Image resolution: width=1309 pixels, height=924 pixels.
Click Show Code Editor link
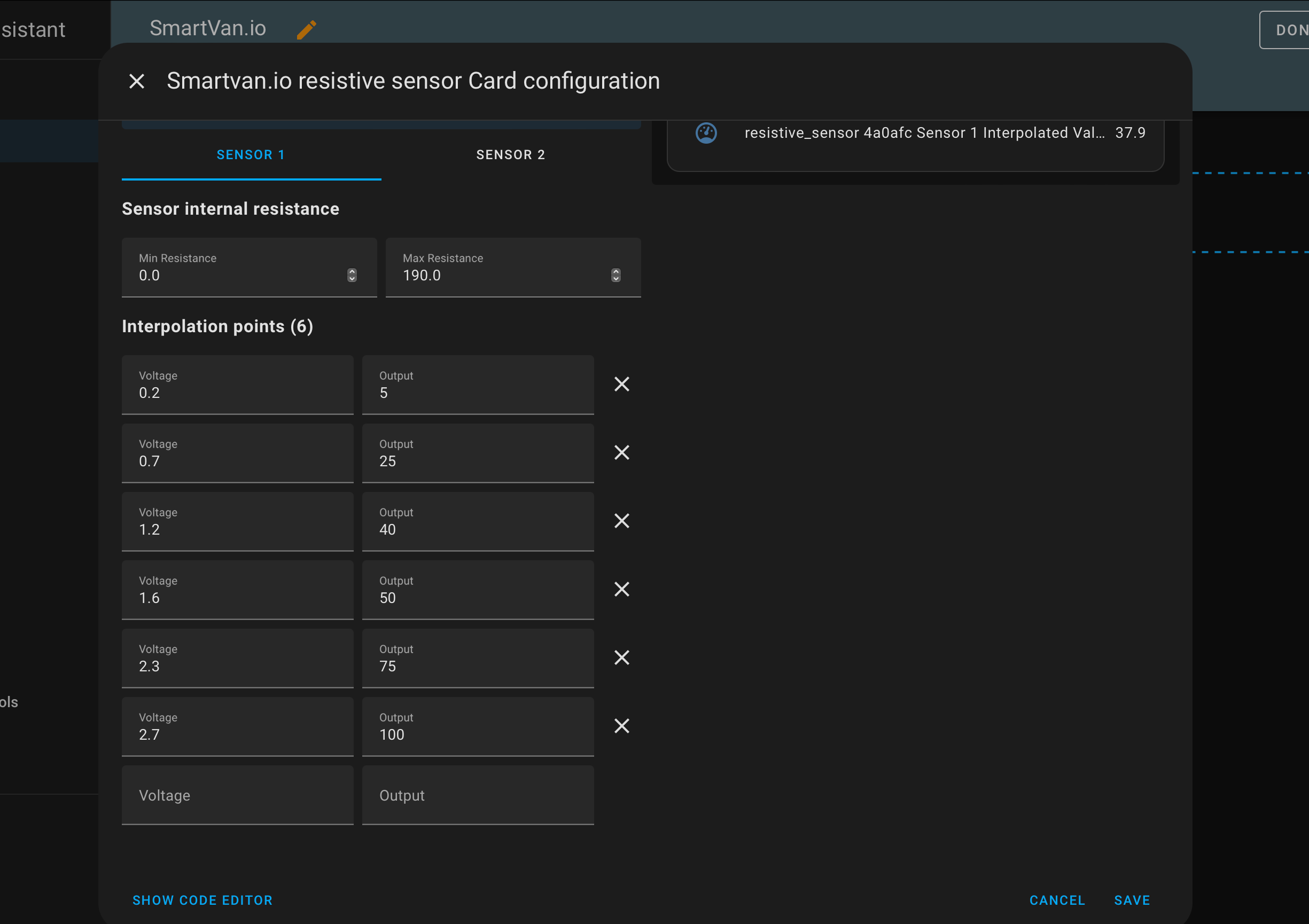point(202,900)
